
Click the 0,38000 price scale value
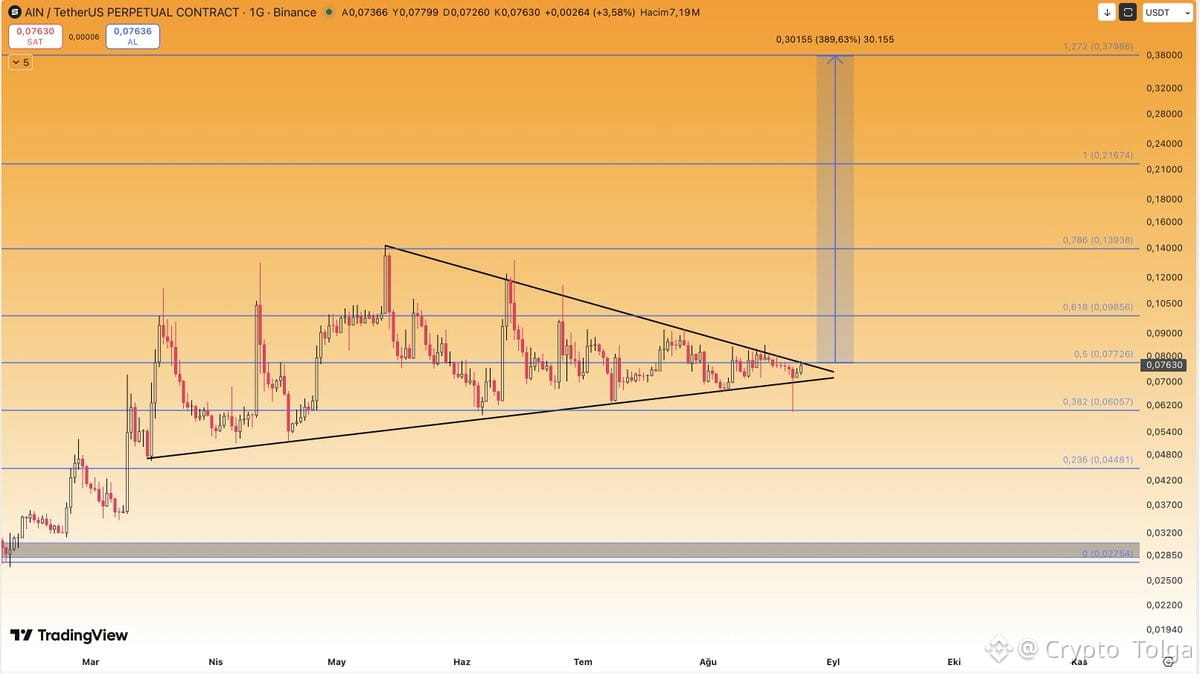(1164, 55)
